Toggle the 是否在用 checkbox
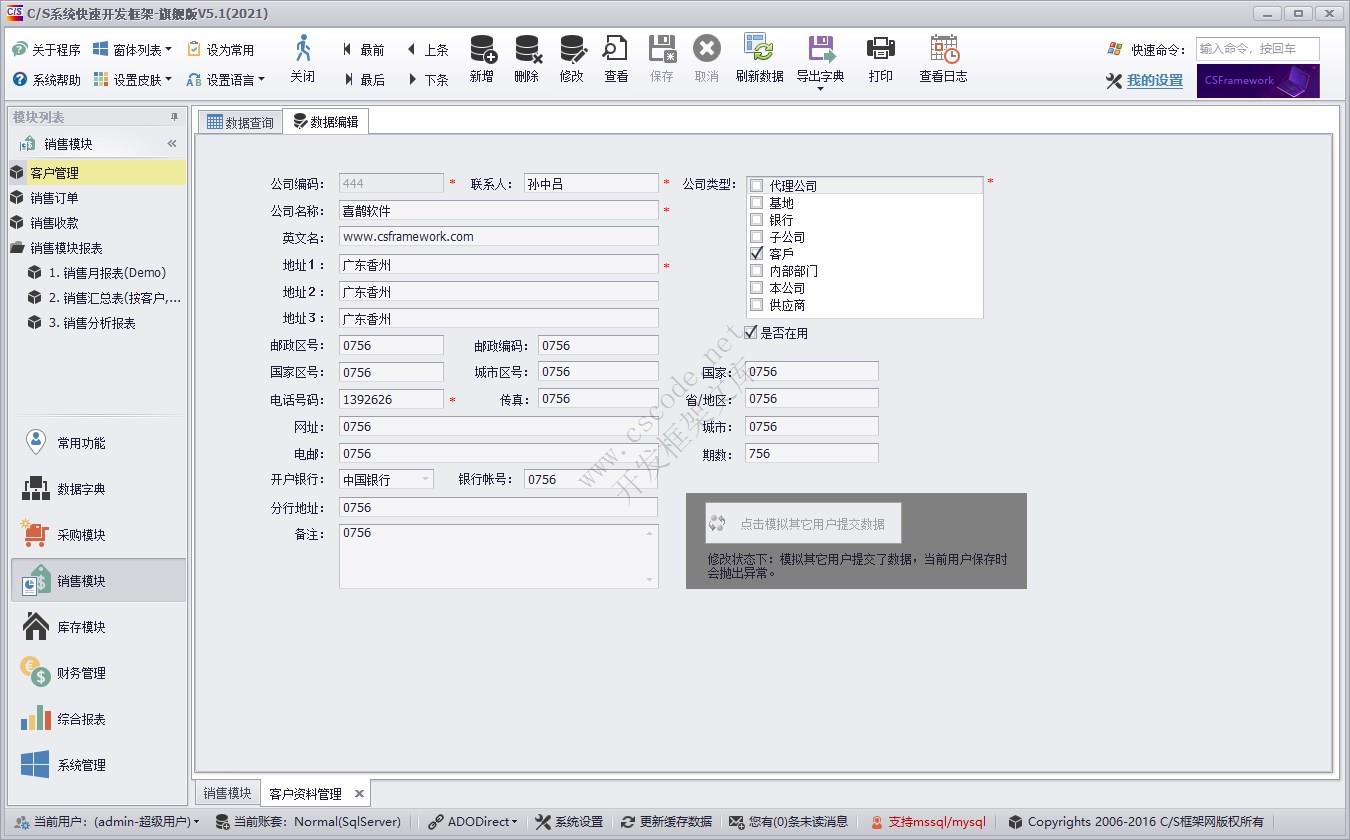 (750, 332)
